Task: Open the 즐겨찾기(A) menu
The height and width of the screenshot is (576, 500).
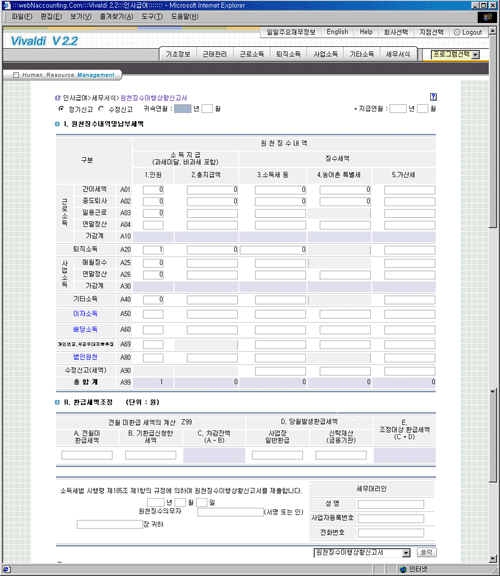Action: [x=116, y=17]
